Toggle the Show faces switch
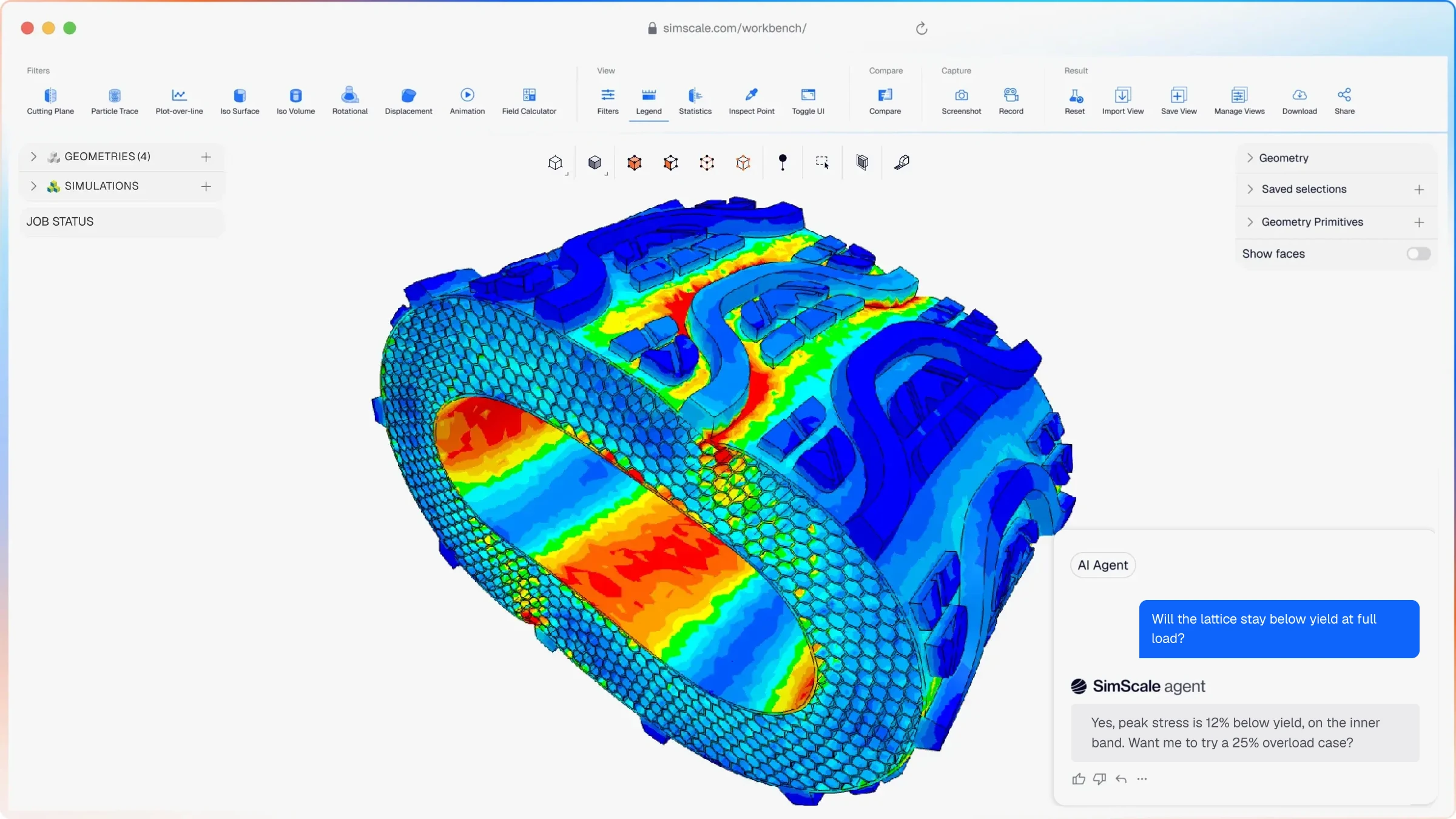The height and width of the screenshot is (819, 1456). click(1418, 254)
